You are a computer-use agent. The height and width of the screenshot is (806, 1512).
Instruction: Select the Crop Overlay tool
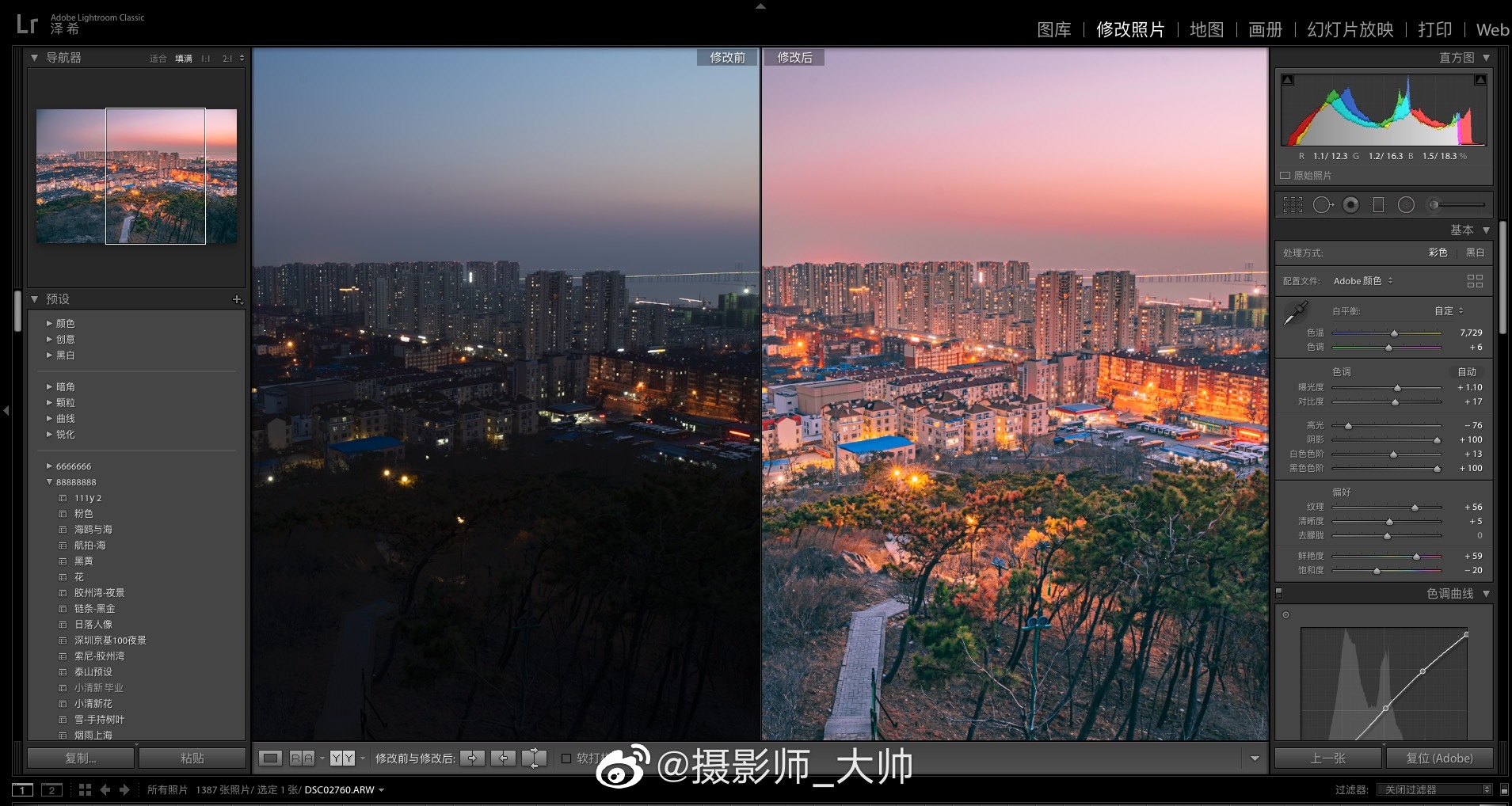(1293, 205)
